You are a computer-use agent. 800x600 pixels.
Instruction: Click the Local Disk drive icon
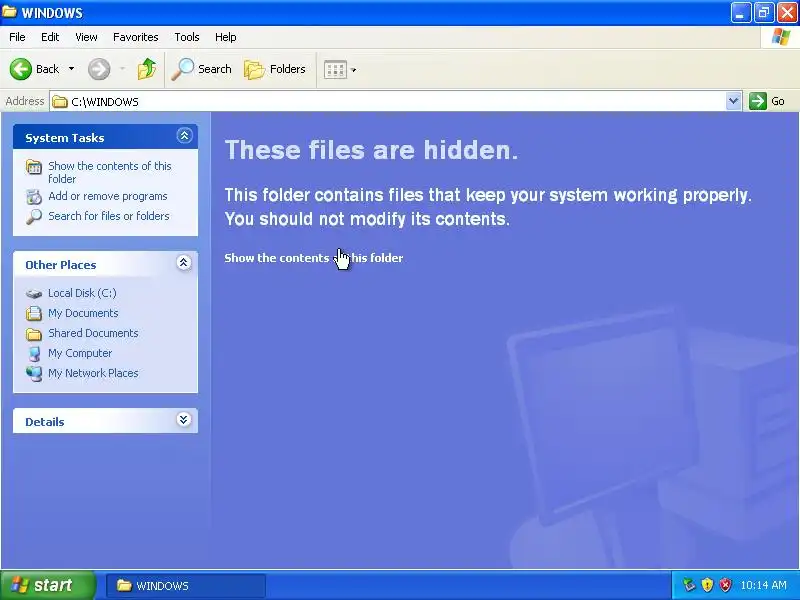click(34, 294)
